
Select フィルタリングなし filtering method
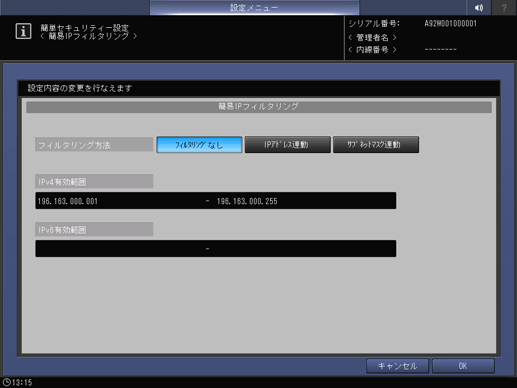(199, 145)
